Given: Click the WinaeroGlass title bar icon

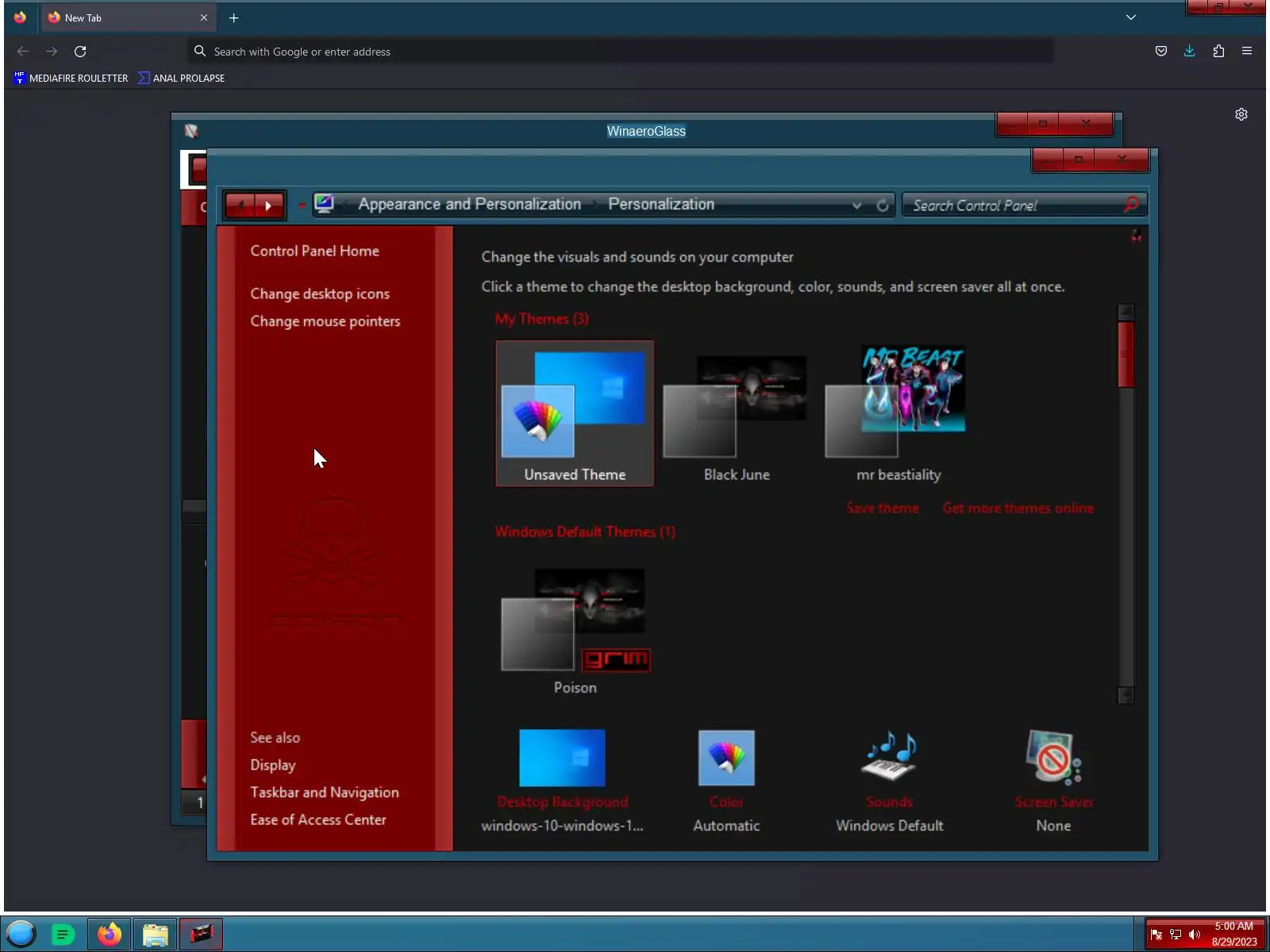Looking at the screenshot, I should [191, 131].
